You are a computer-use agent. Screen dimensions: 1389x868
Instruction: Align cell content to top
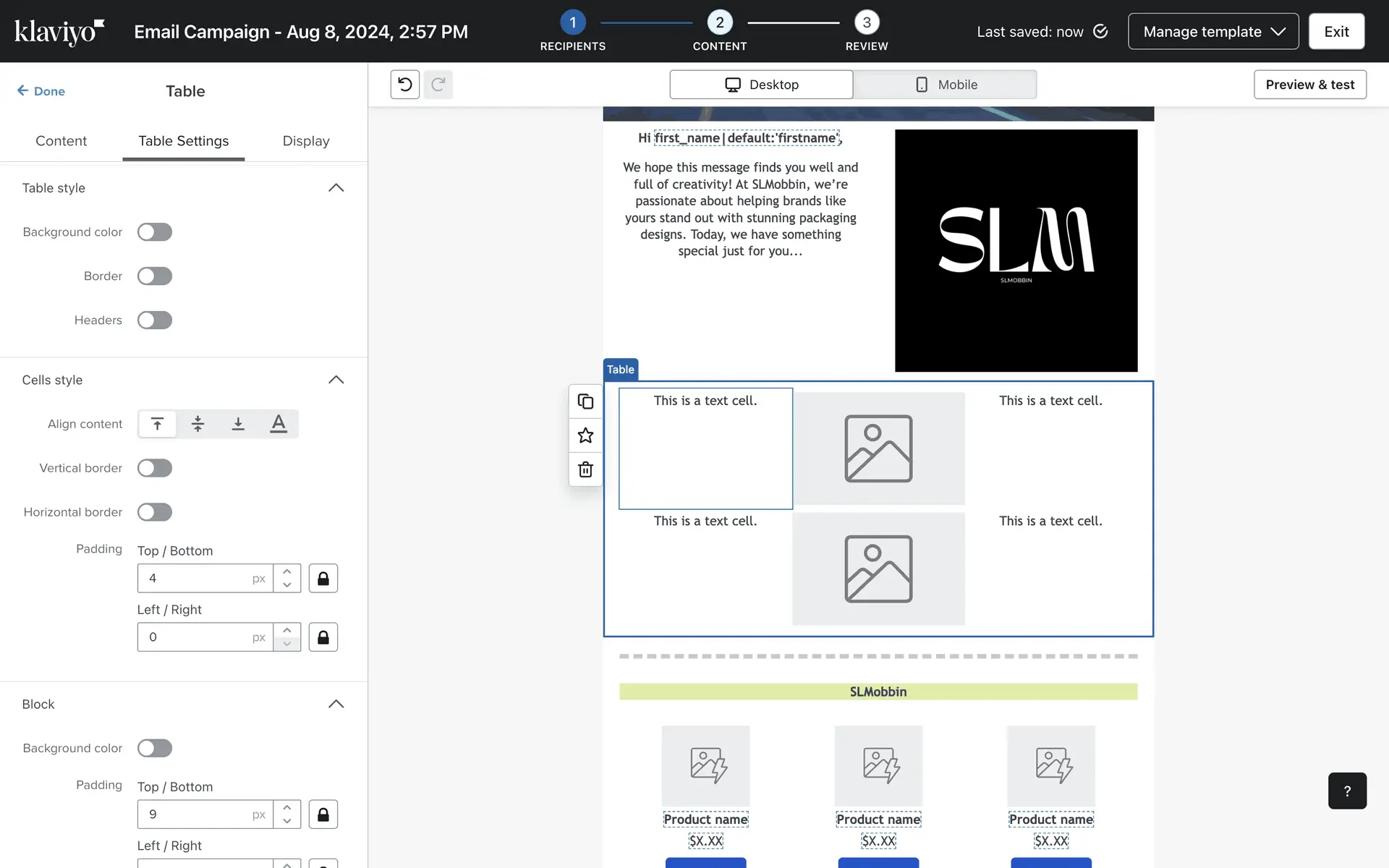pos(158,424)
